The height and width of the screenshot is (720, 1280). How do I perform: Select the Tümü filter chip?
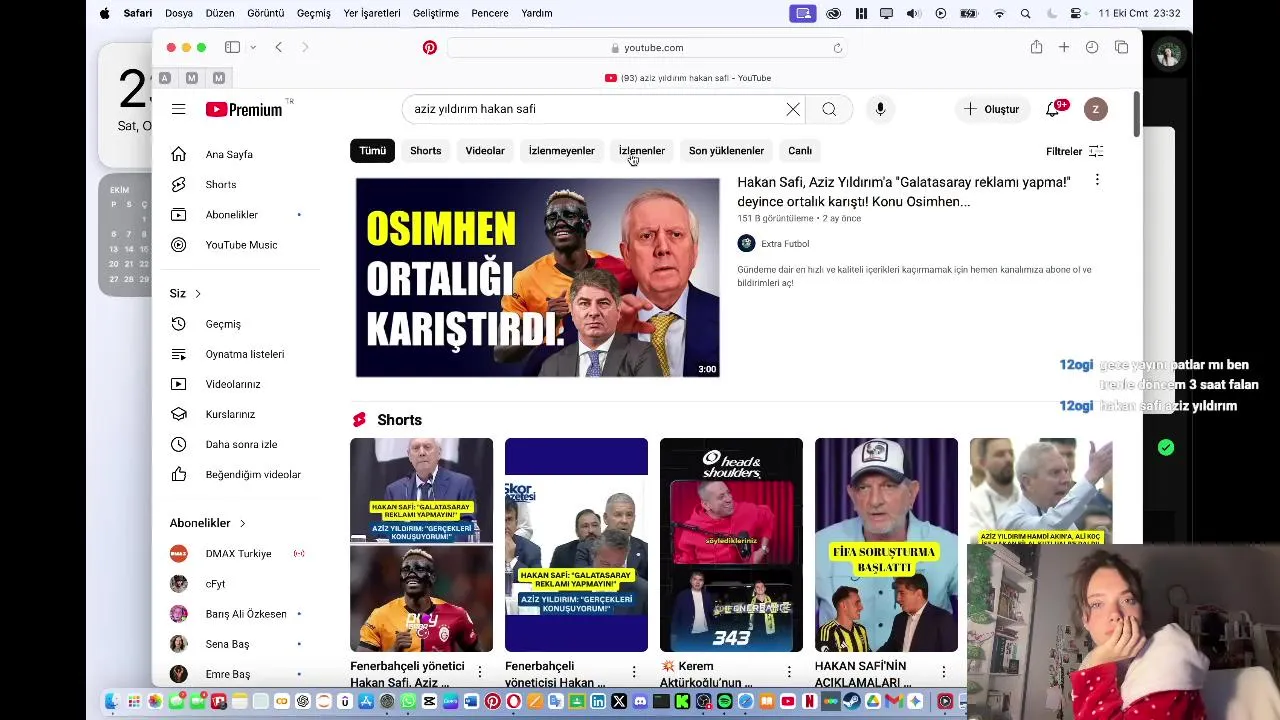[372, 151]
